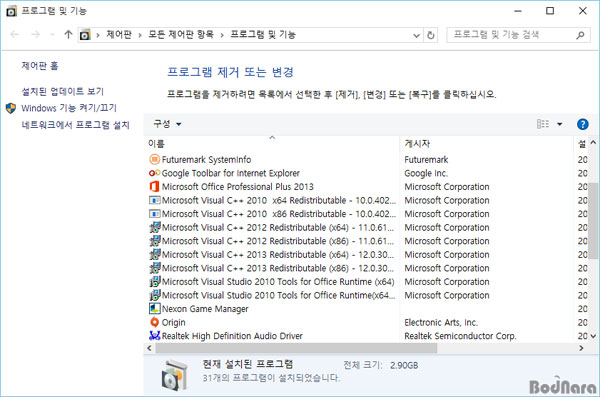The image size is (600, 397).
Task: Click the window title bar program icon
Action: tap(11, 11)
